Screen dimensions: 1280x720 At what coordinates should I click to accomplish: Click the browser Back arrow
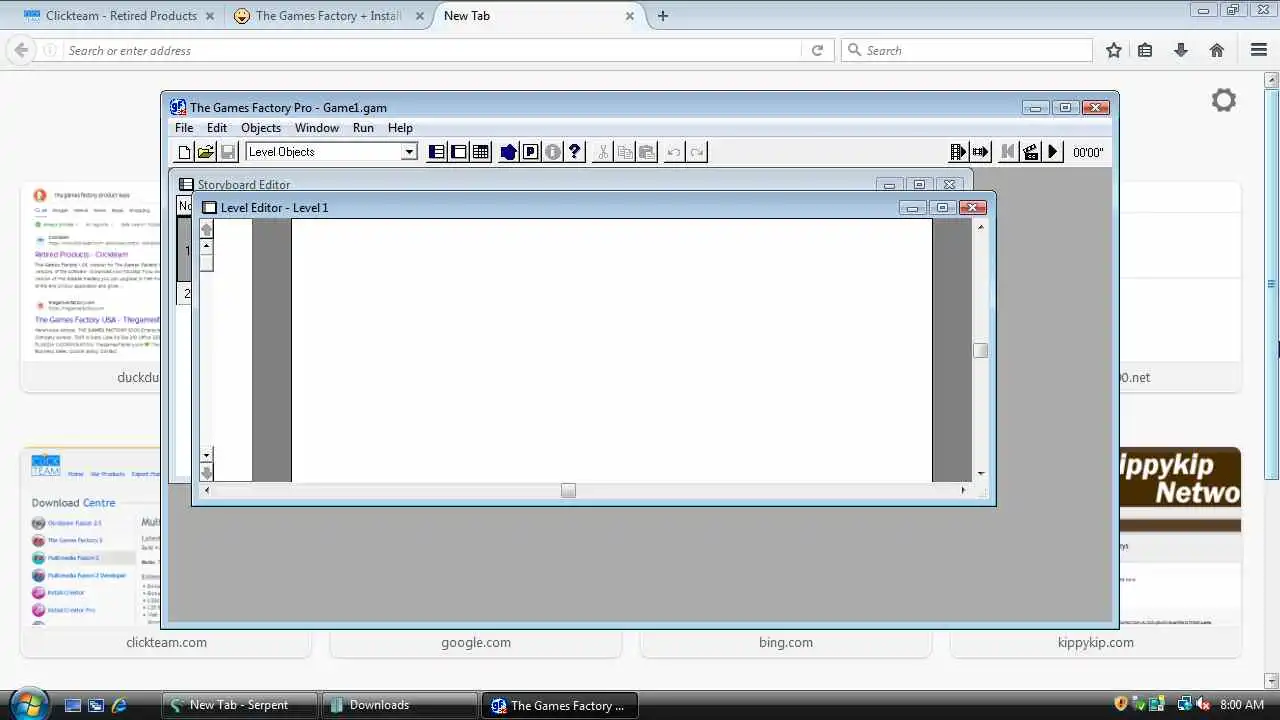tap(21, 50)
